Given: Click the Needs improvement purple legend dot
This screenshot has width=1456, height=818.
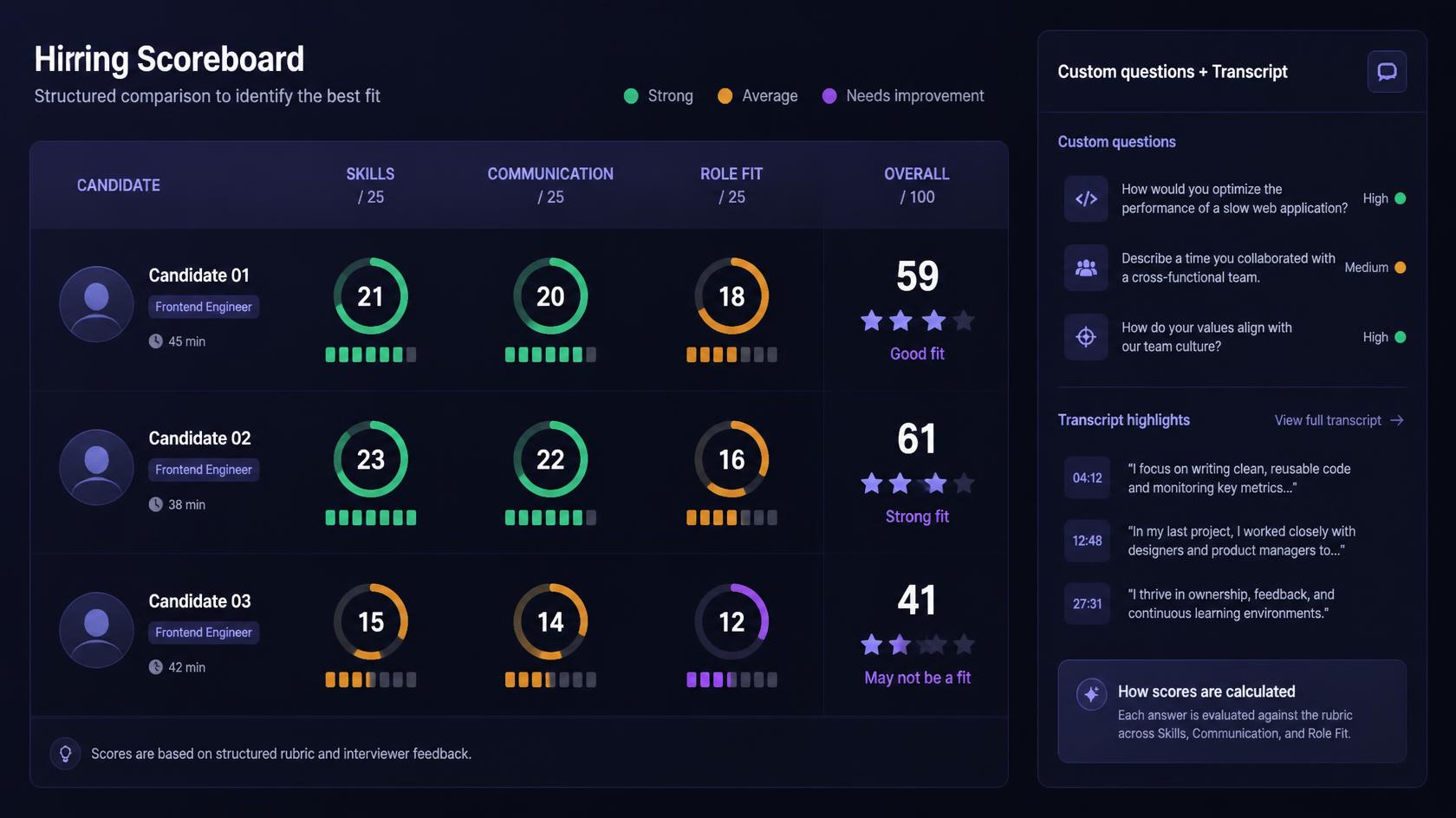Looking at the screenshot, I should click(829, 96).
